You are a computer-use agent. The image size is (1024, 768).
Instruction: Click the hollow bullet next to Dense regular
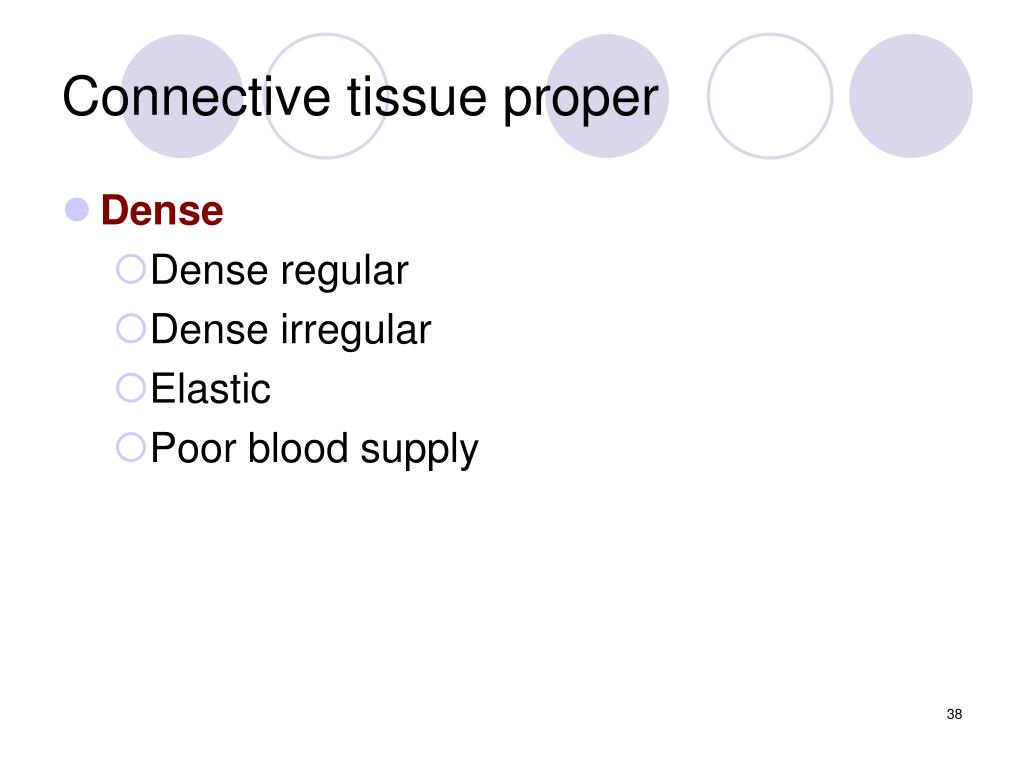click(131, 268)
